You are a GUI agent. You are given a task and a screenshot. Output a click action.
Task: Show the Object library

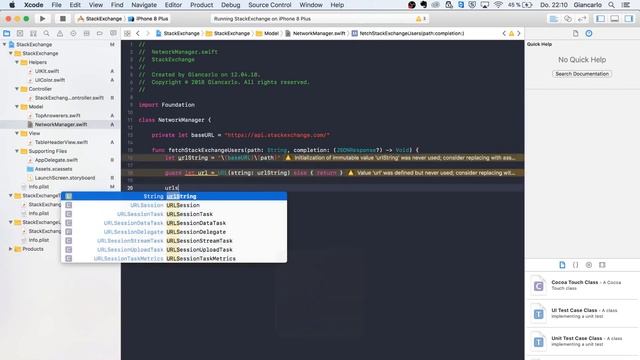click(x=589, y=265)
